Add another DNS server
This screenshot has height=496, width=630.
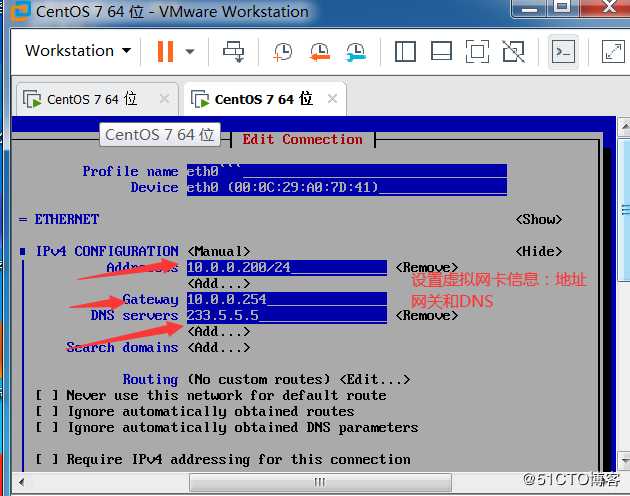[219, 332]
